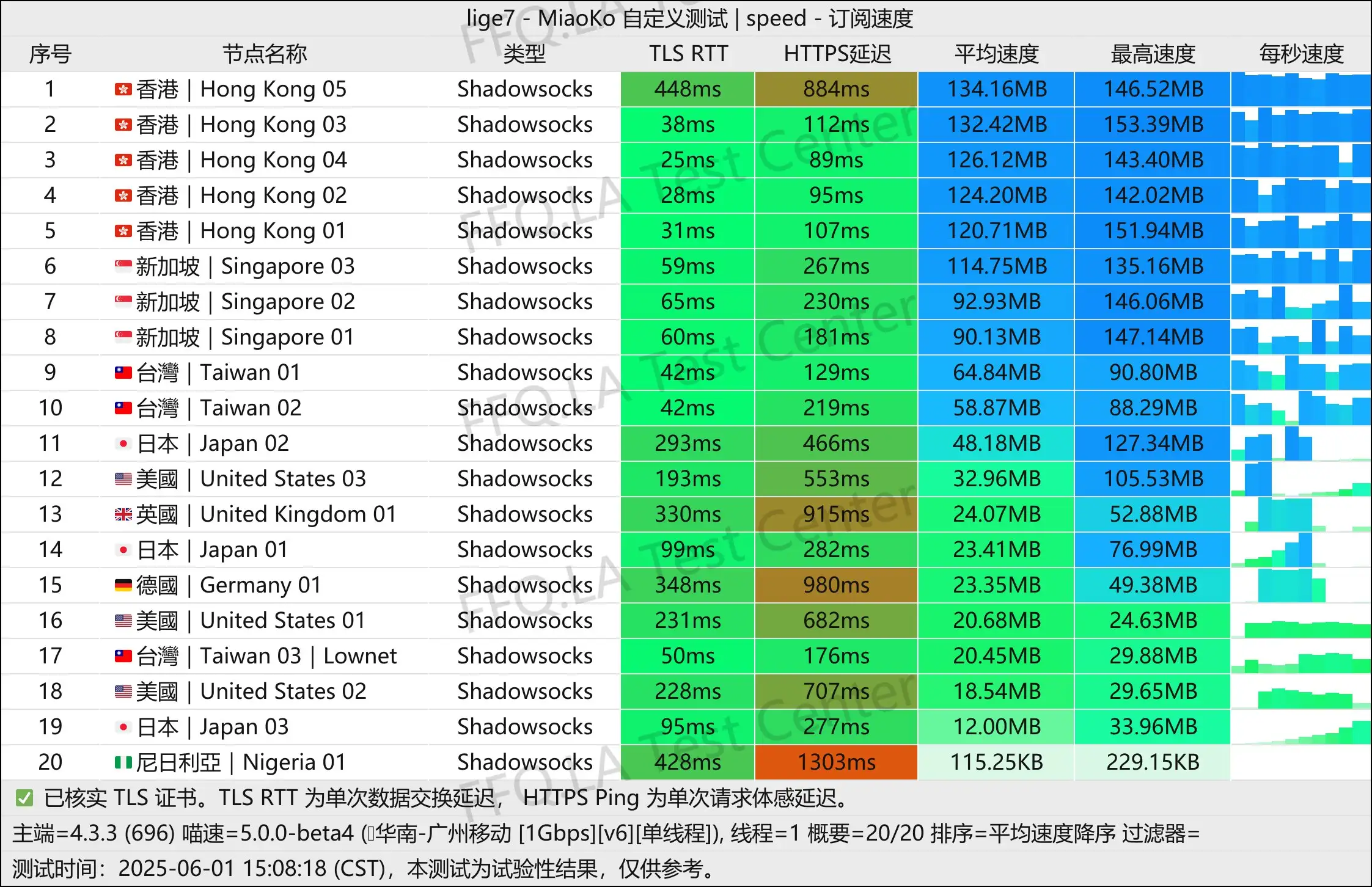The image size is (1372, 887).
Task: Click the 115.25KB average speed cell
Action: (x=996, y=762)
